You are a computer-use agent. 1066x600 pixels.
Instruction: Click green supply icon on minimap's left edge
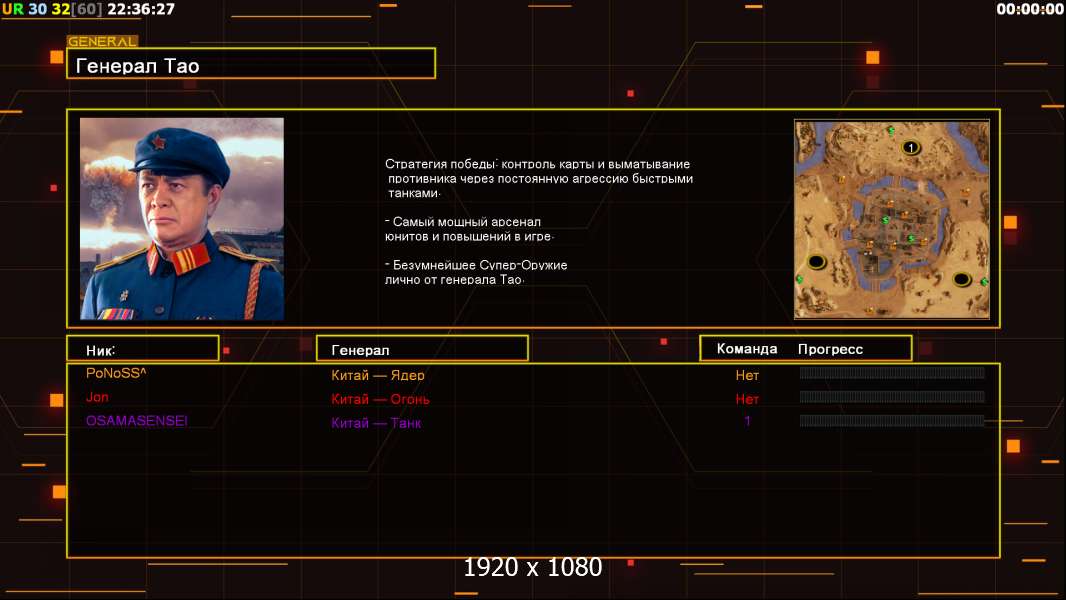800,279
